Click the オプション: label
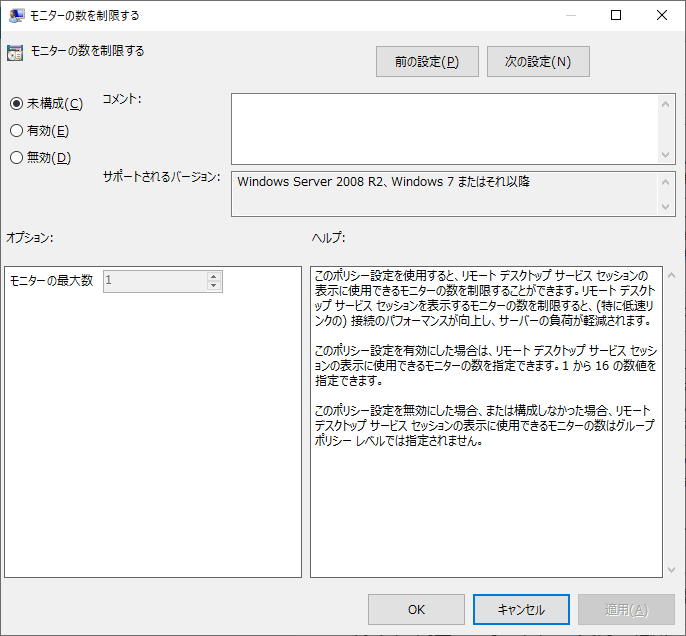The width and height of the screenshot is (686, 636). coord(30,238)
